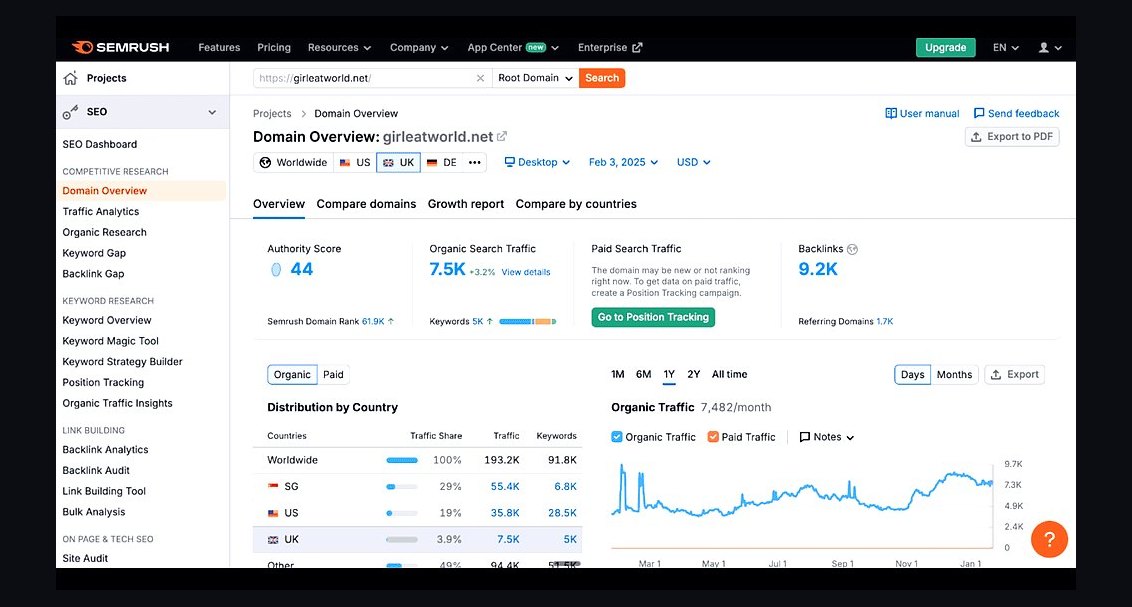Click Go to Position Tracking button
This screenshot has height=607, width=1132.
pos(653,318)
